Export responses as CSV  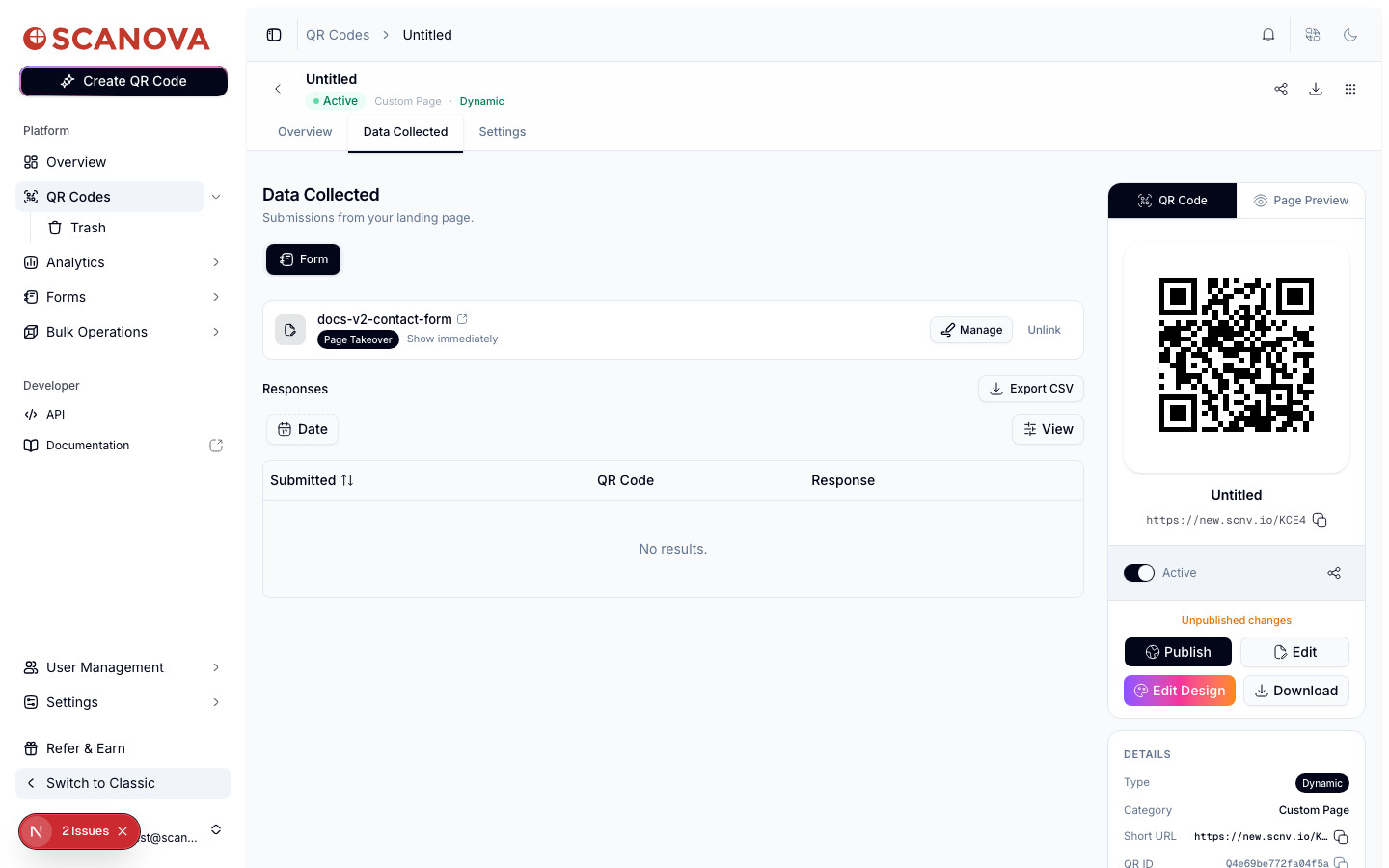point(1031,389)
